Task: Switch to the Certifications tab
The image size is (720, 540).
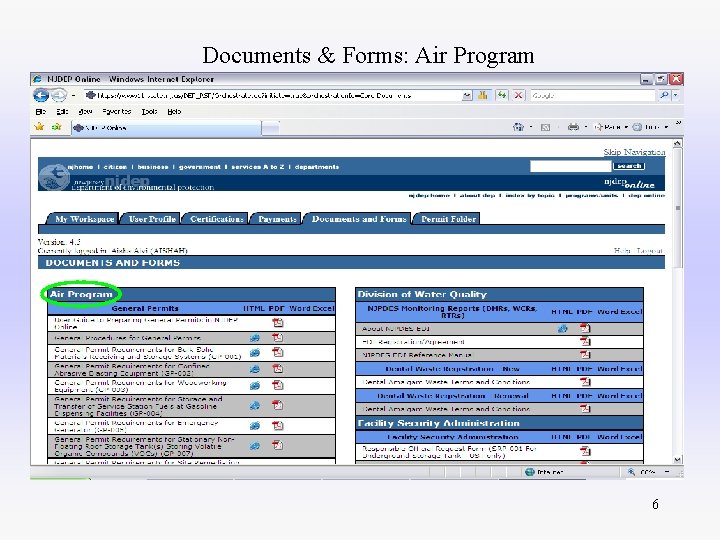Action: [216, 219]
